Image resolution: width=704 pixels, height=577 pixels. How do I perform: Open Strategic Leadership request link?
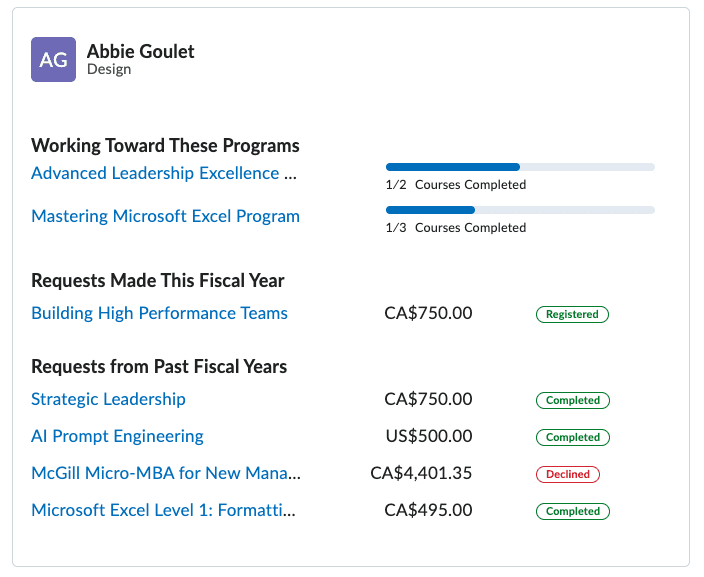(108, 399)
